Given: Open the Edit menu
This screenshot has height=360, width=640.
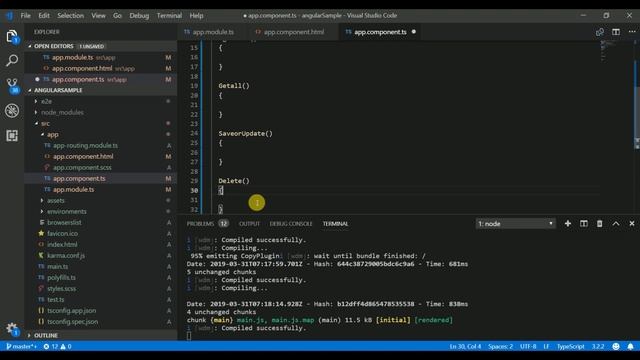Looking at the screenshot, I should click(x=44, y=16).
